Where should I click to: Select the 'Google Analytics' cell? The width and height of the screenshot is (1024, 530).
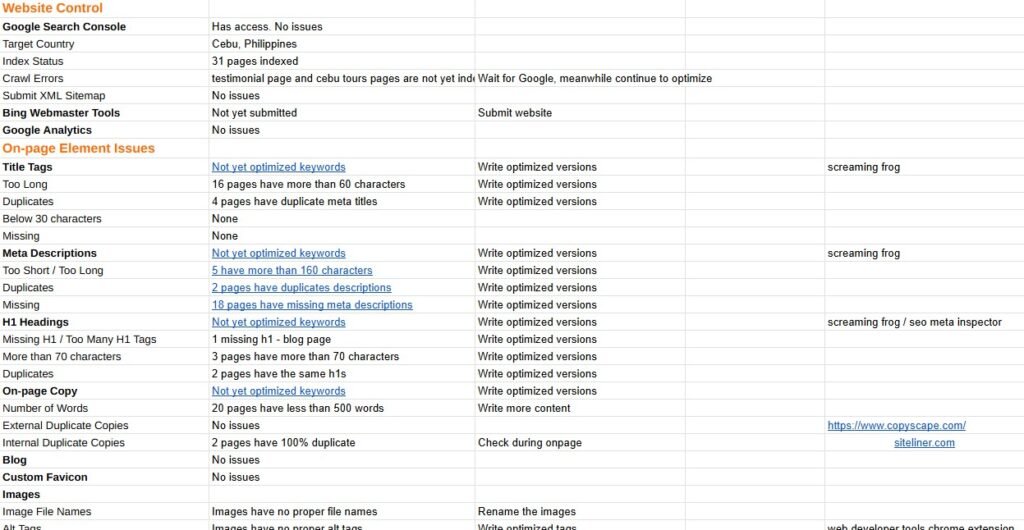pyautogui.click(x=104, y=130)
